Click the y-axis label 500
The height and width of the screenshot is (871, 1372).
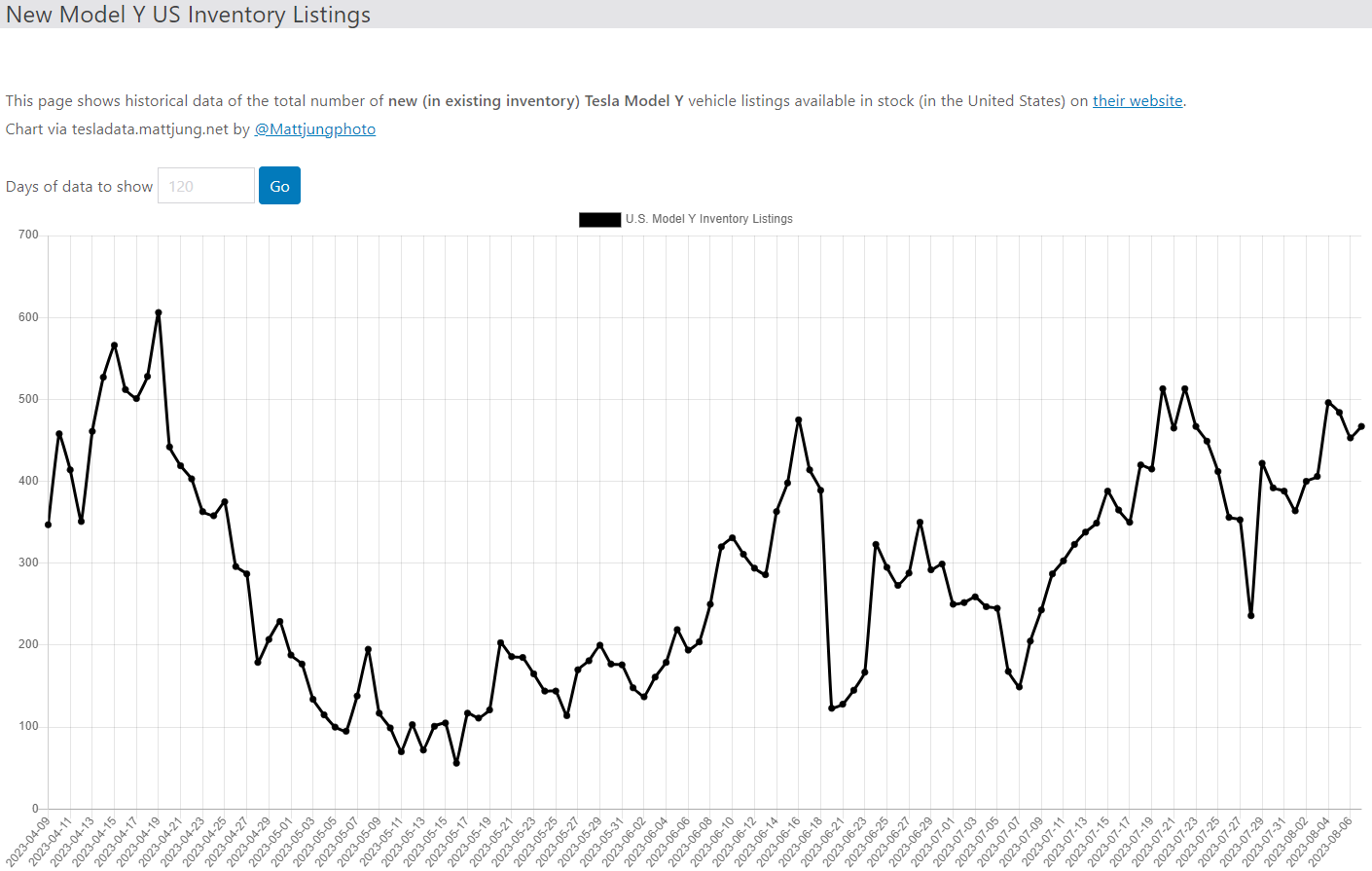(x=28, y=399)
